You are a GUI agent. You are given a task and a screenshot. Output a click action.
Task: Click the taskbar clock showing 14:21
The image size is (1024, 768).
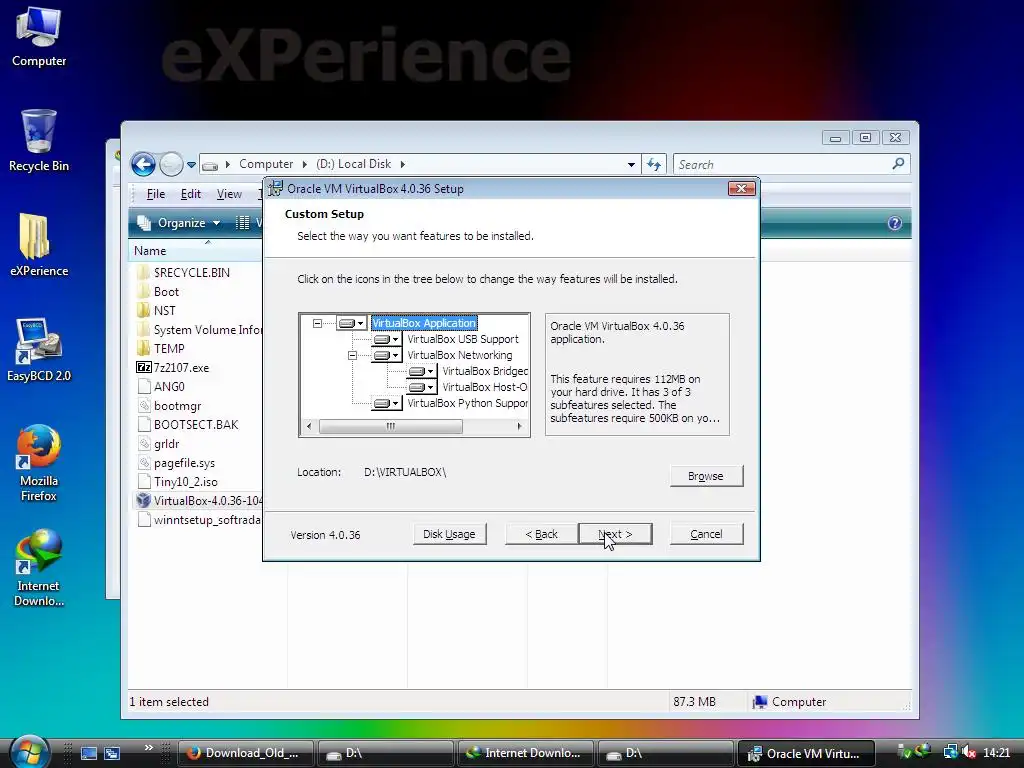997,753
